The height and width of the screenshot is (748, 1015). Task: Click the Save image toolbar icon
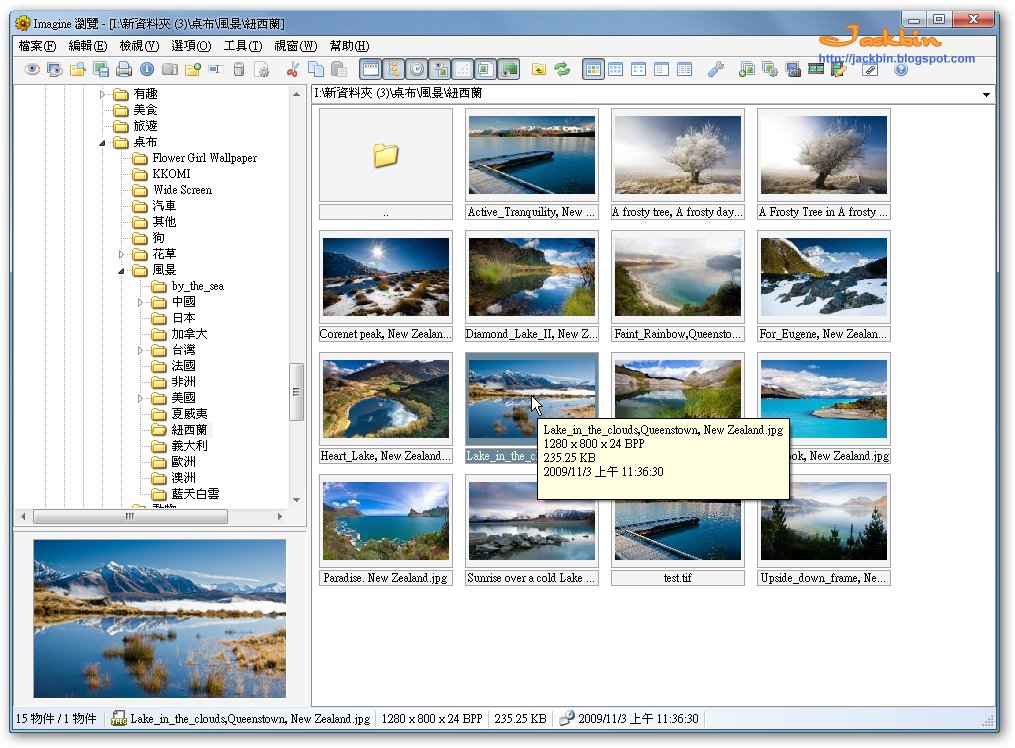pos(101,69)
